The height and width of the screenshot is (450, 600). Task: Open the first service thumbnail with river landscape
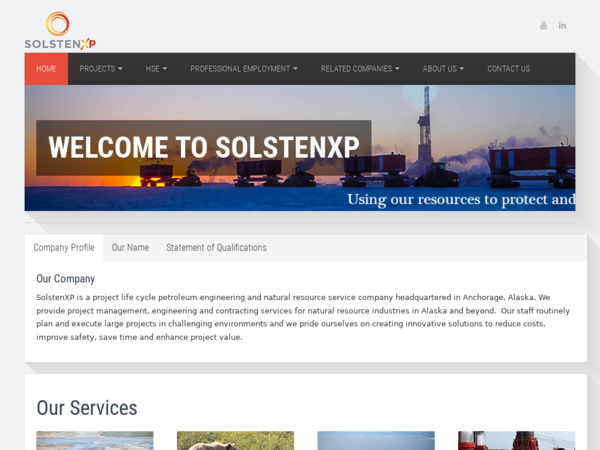pos(95,441)
